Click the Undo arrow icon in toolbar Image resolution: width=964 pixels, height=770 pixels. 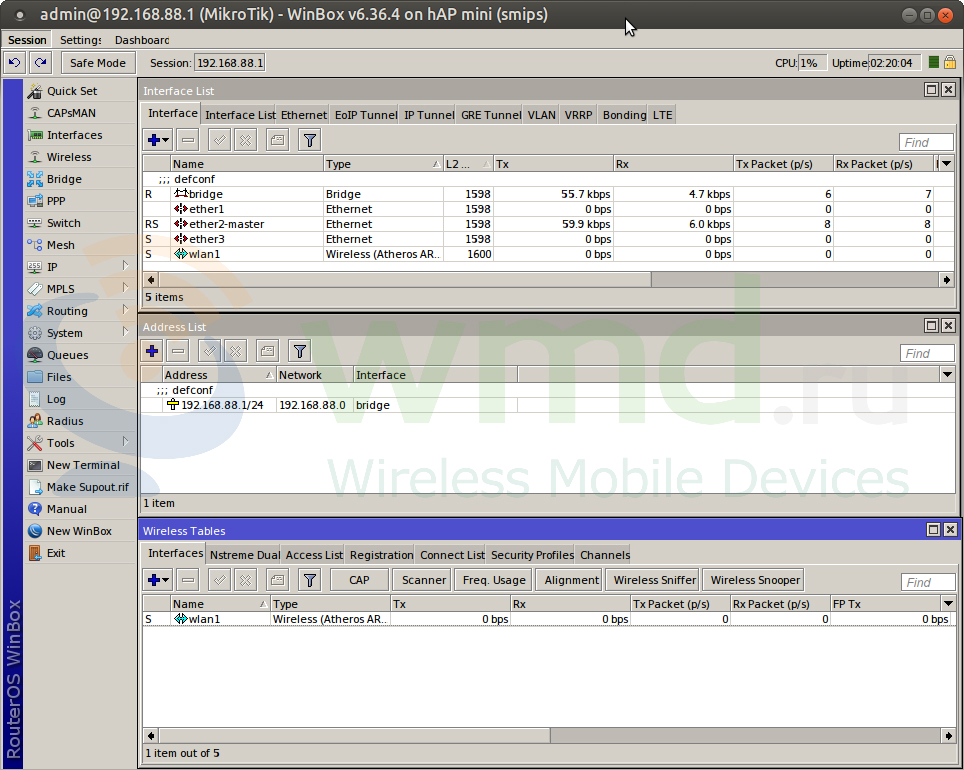15,63
